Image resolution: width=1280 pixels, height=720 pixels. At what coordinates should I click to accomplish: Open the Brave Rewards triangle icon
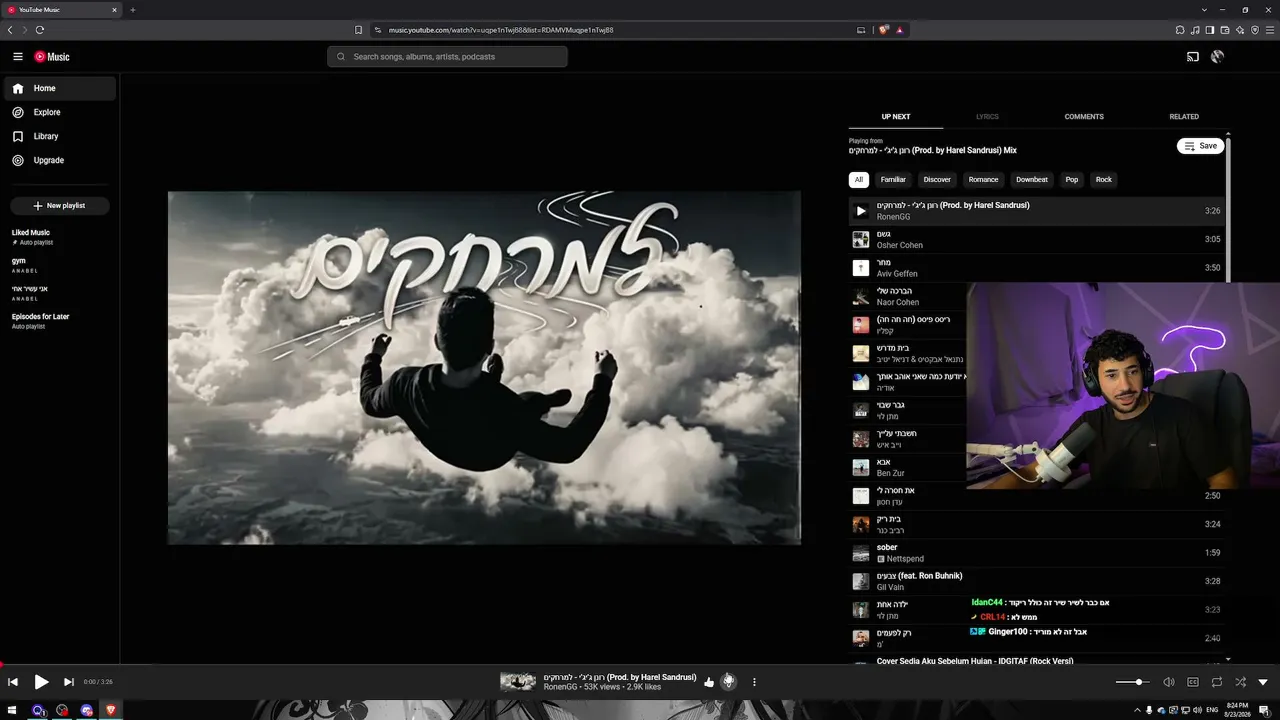tap(900, 30)
